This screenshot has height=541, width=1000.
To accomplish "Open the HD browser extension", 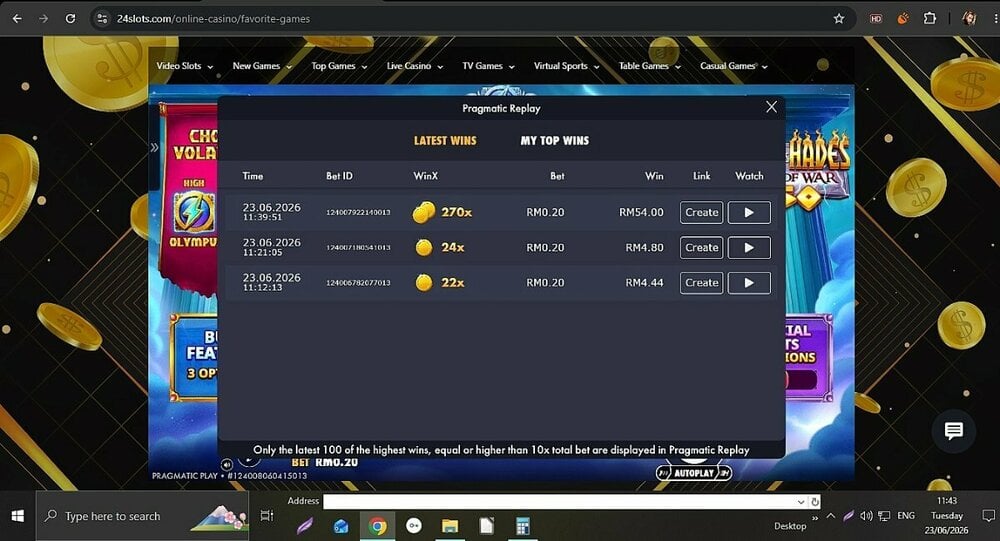I will click(x=876, y=19).
